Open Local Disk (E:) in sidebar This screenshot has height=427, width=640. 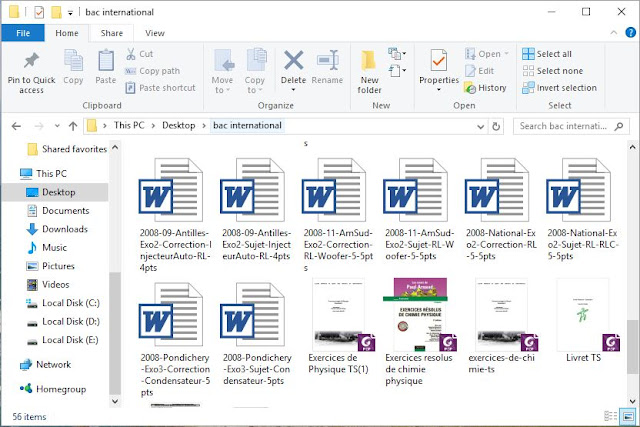click(x=63, y=340)
